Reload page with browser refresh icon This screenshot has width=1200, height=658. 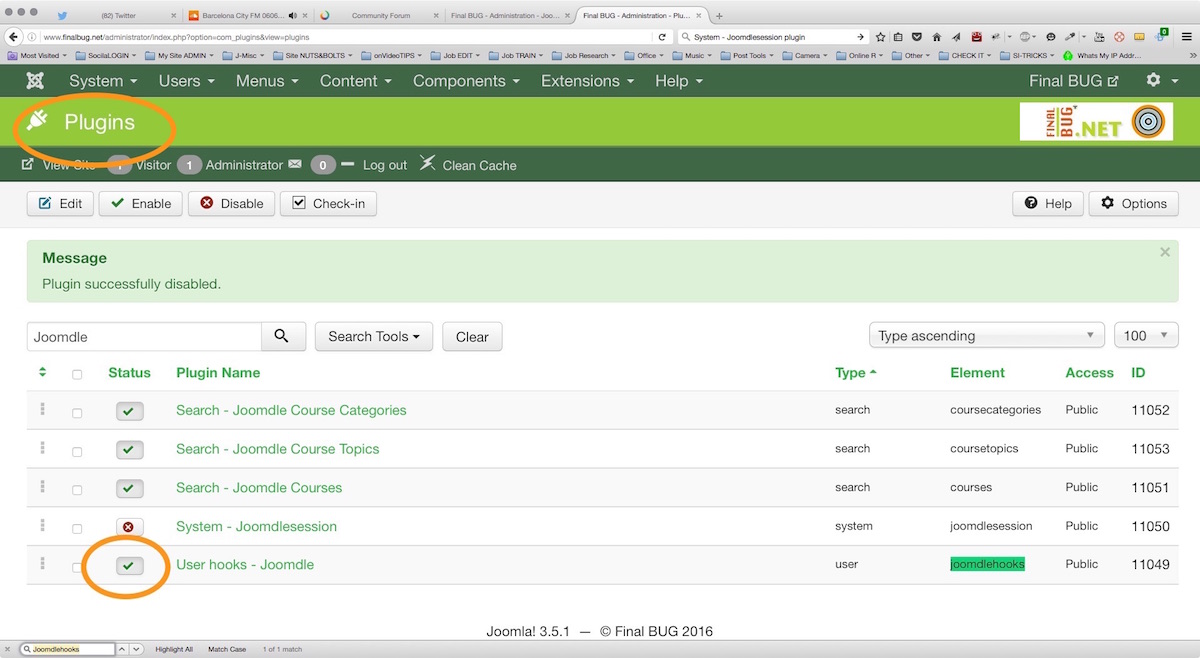pyautogui.click(x=662, y=37)
